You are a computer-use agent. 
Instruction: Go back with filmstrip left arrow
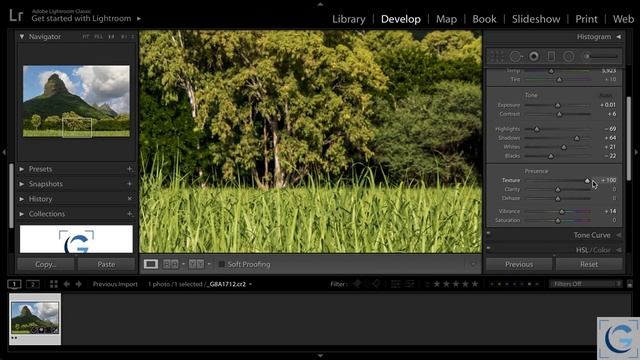coord(67,284)
